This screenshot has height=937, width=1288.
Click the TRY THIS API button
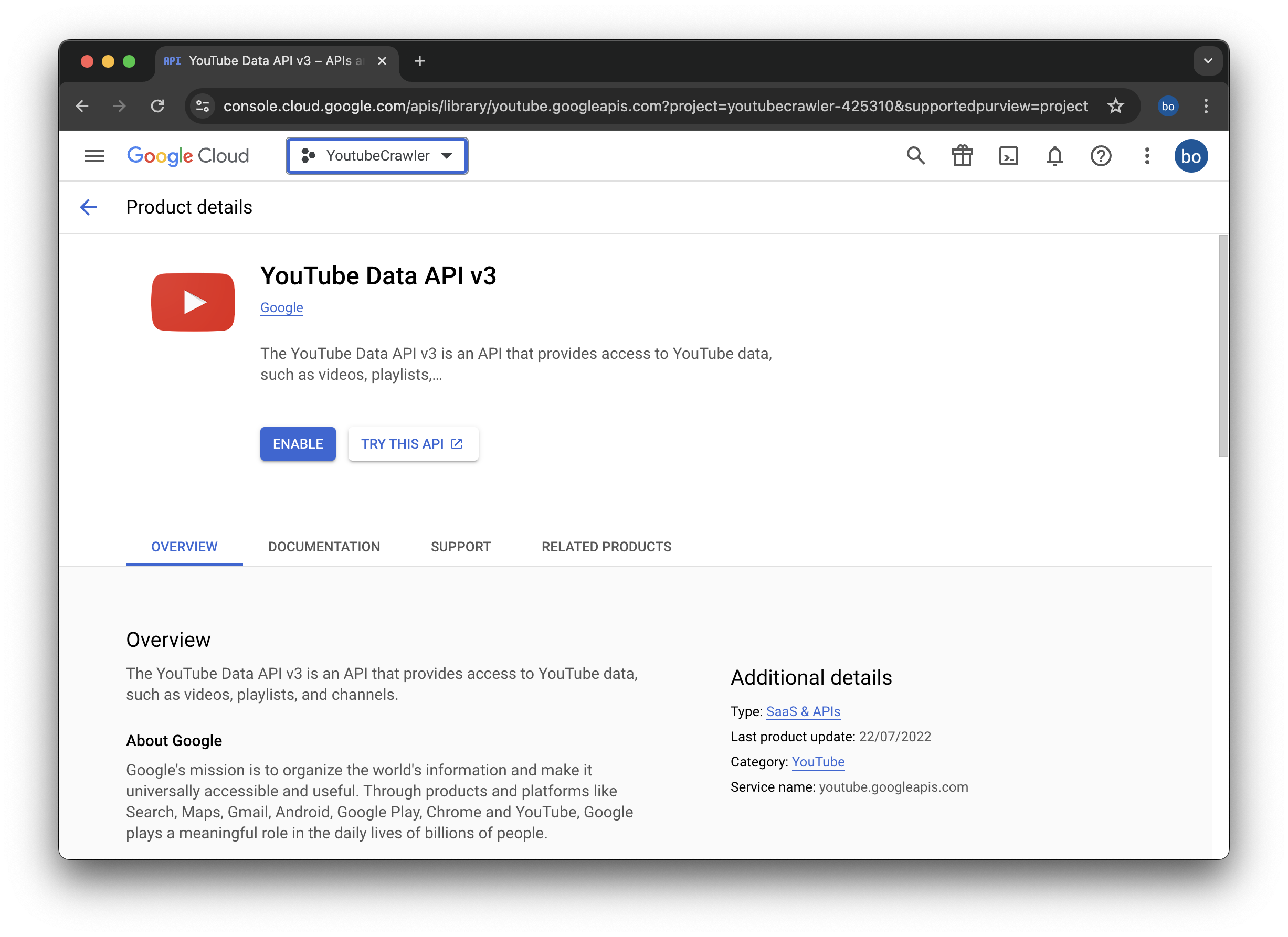tap(413, 444)
